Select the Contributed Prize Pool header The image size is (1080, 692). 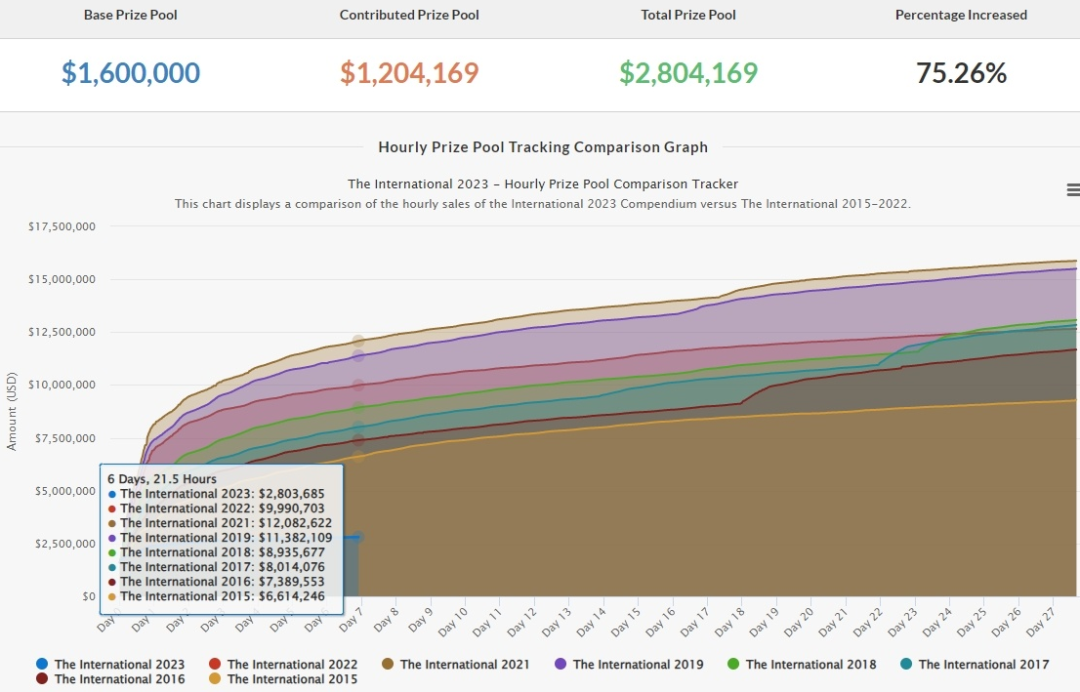(409, 15)
